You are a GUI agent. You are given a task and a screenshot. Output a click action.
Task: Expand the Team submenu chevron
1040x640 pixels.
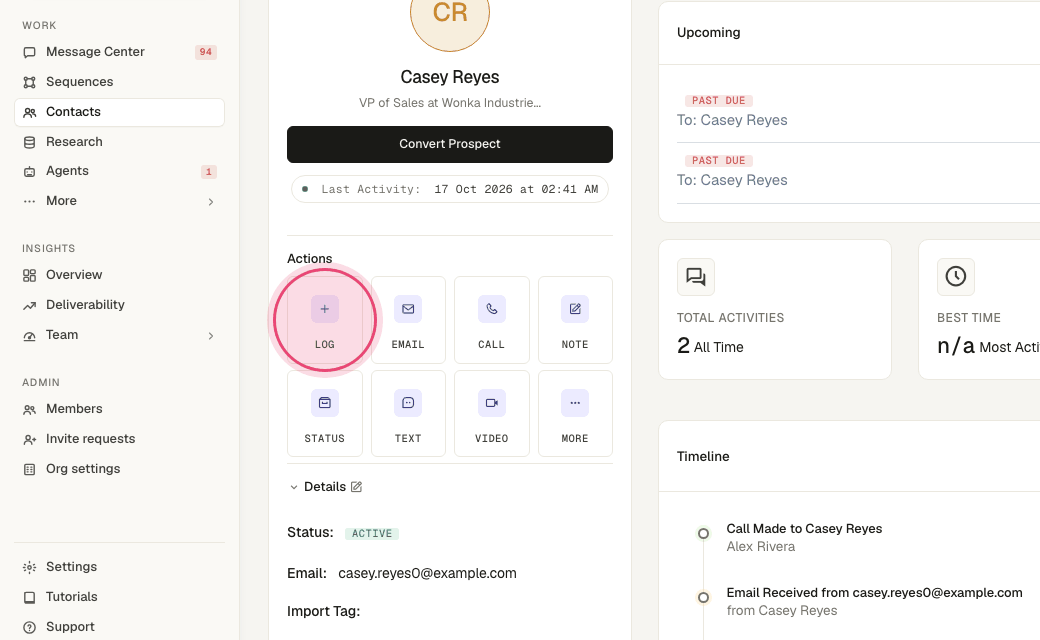click(211, 336)
